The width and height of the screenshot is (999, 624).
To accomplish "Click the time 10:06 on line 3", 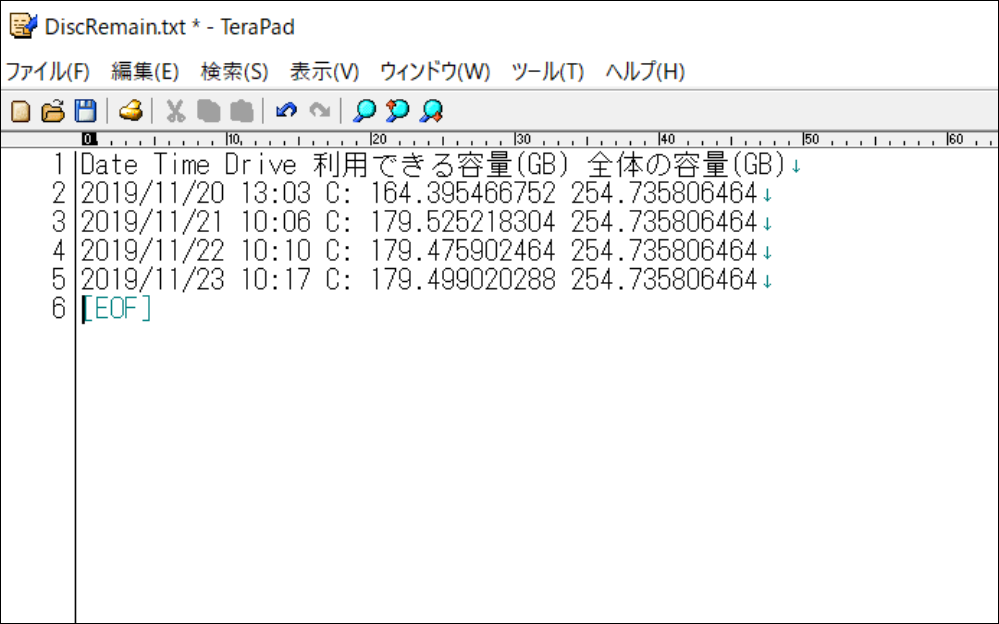I will (x=275, y=222).
